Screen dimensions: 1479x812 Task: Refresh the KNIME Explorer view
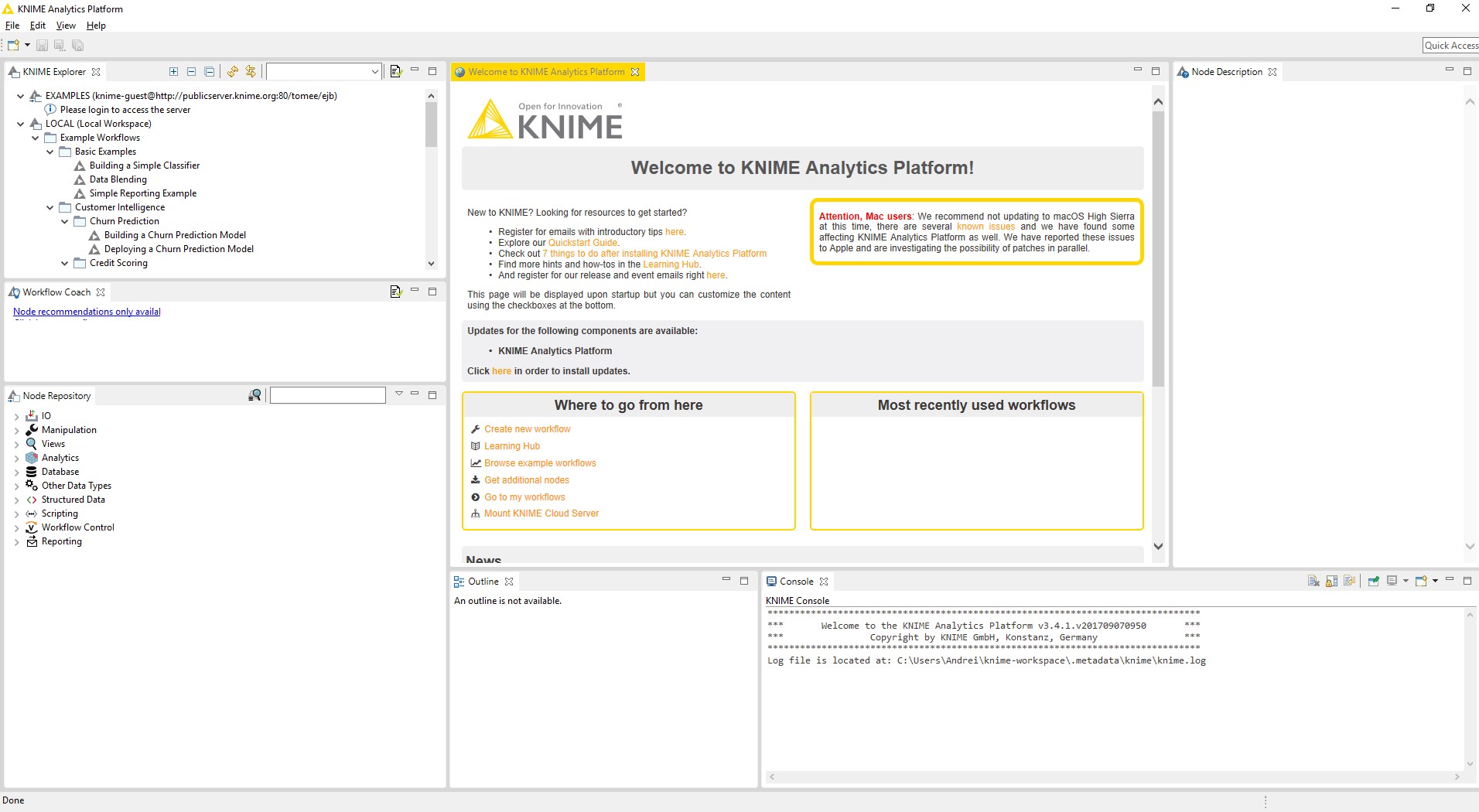click(232, 71)
